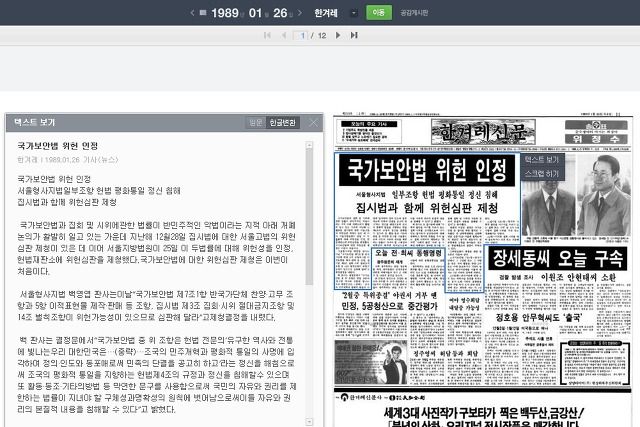Click the 한겨레신문 masthead on the page
This screenshot has width=640, height=427.
[483, 132]
